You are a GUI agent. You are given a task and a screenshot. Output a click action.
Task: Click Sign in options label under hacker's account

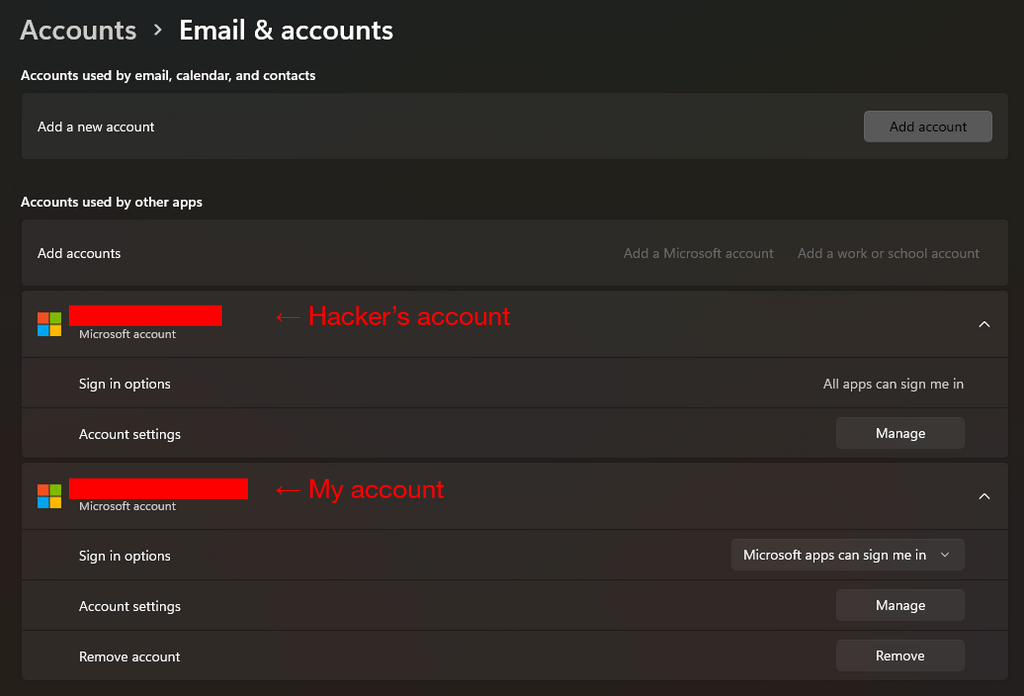tap(125, 384)
